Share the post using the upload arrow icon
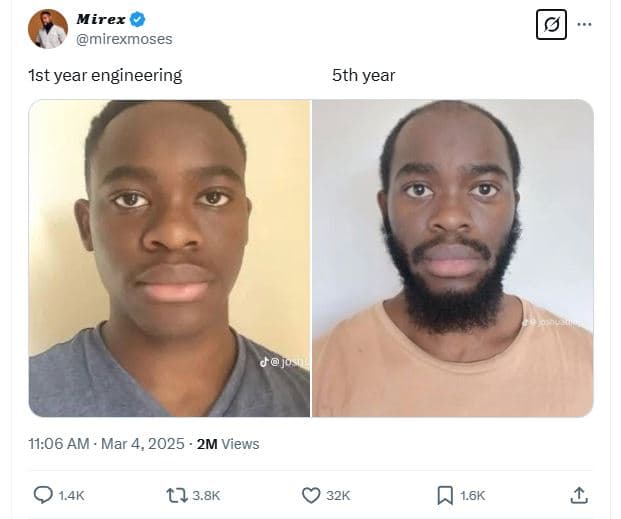 click(x=579, y=495)
